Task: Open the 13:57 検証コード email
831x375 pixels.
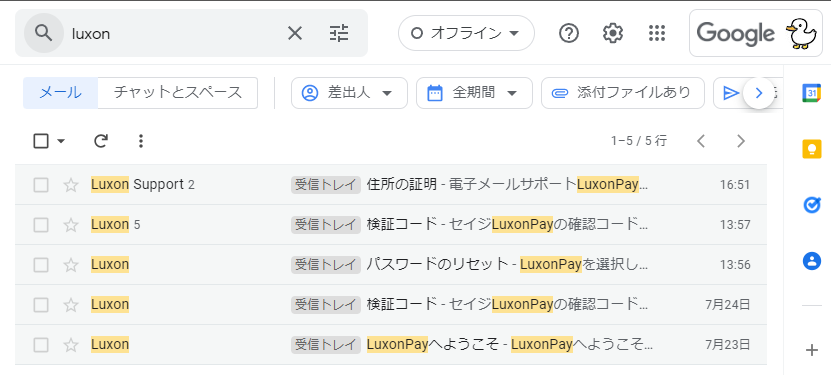Action: tap(391, 225)
